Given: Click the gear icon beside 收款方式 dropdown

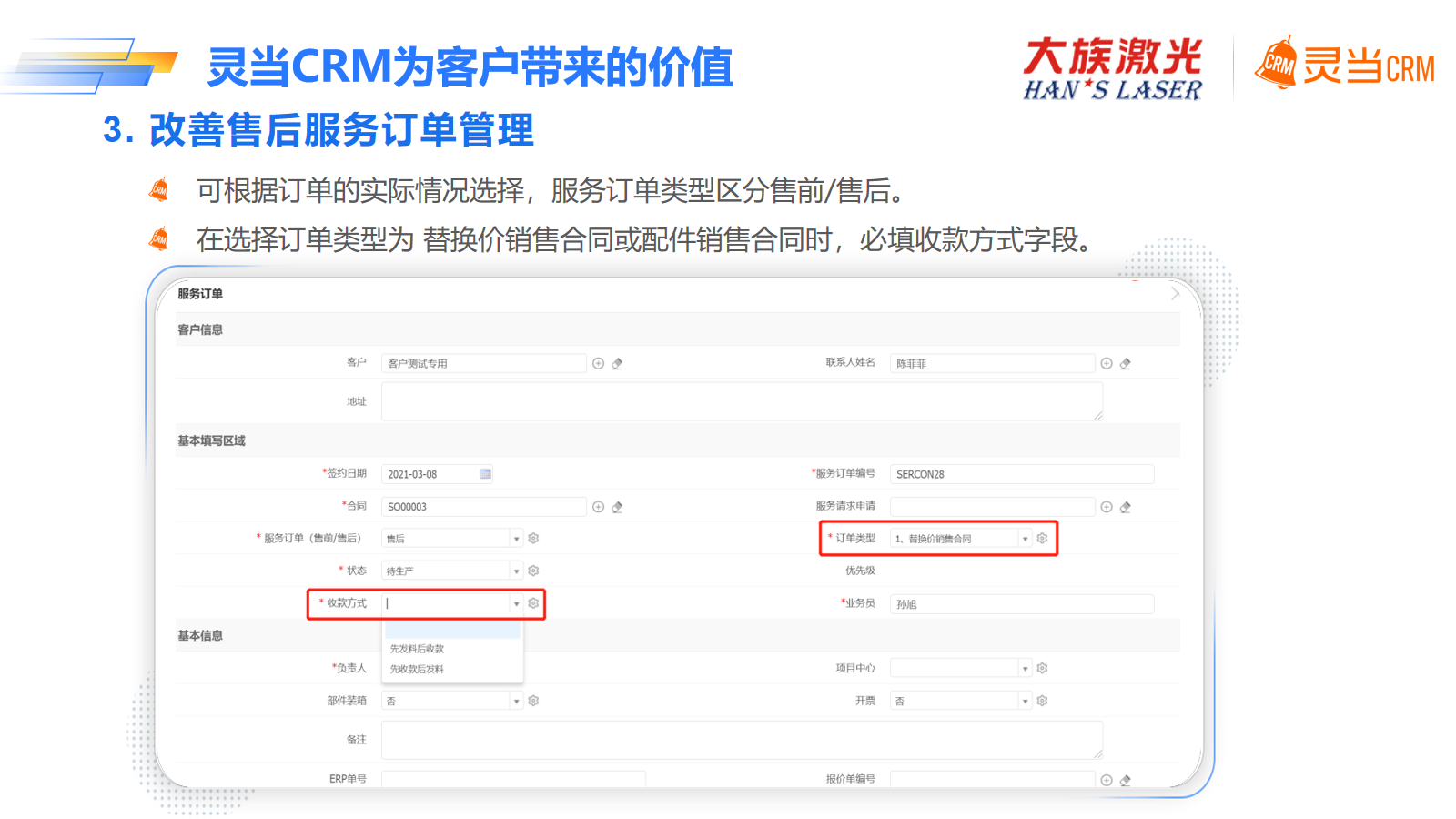Looking at the screenshot, I should point(533,603).
